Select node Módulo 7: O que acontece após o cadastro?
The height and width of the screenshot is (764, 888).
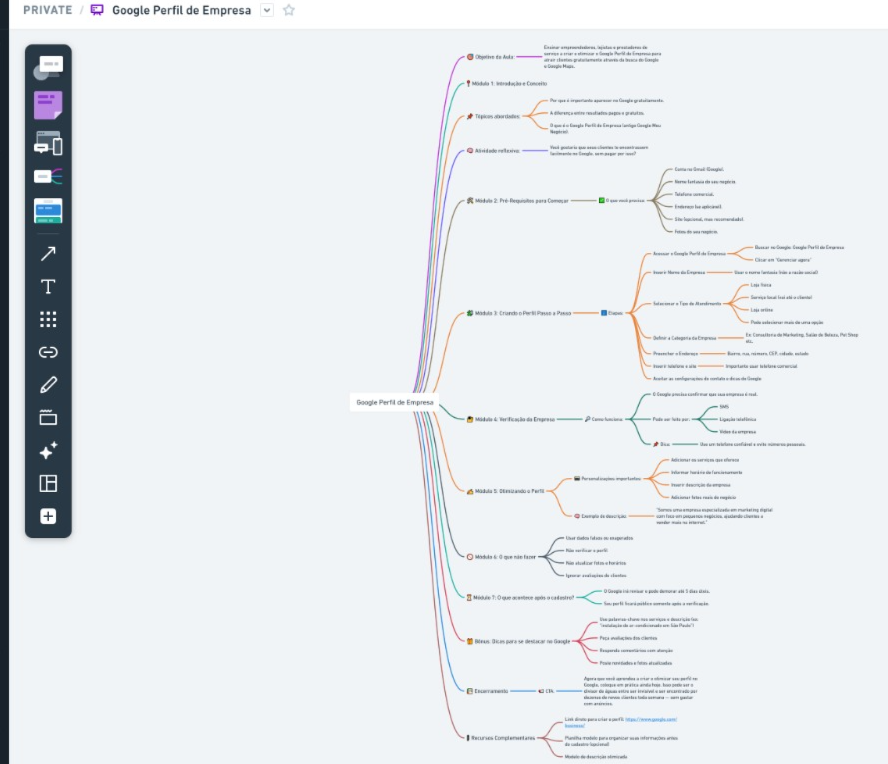520,597
